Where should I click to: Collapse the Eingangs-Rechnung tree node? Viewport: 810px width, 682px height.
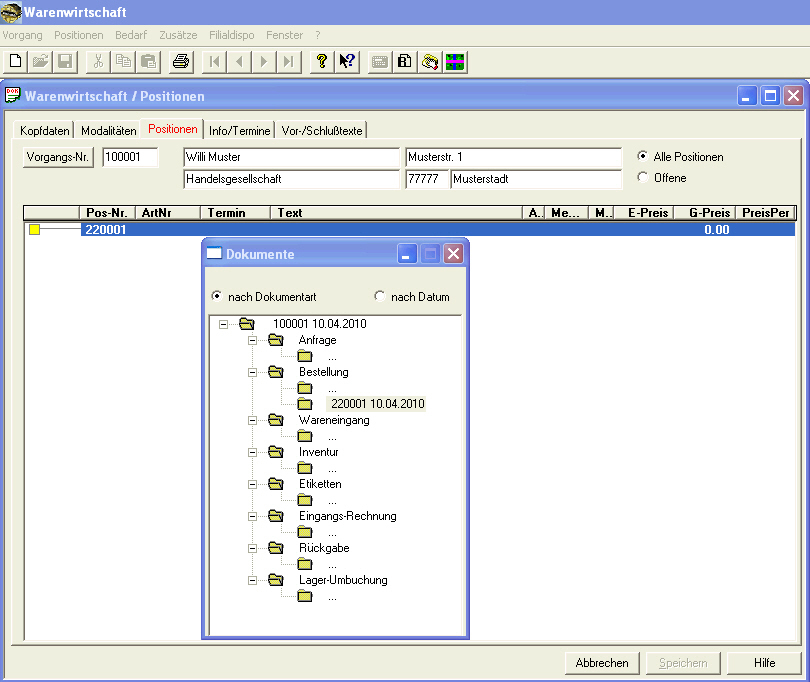[x=252, y=517]
